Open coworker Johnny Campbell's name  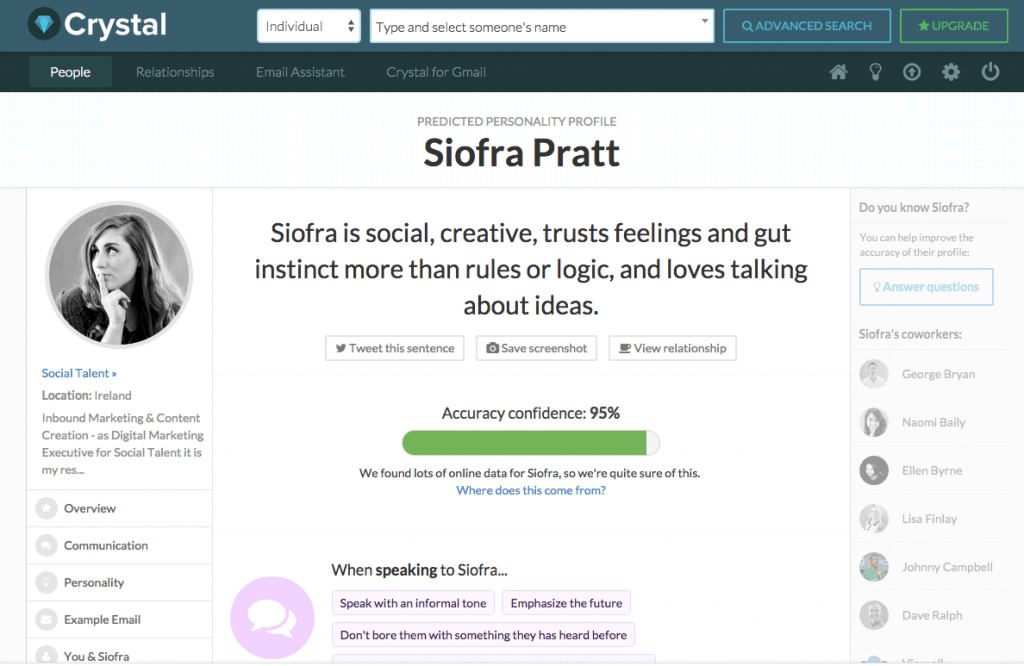click(x=948, y=567)
